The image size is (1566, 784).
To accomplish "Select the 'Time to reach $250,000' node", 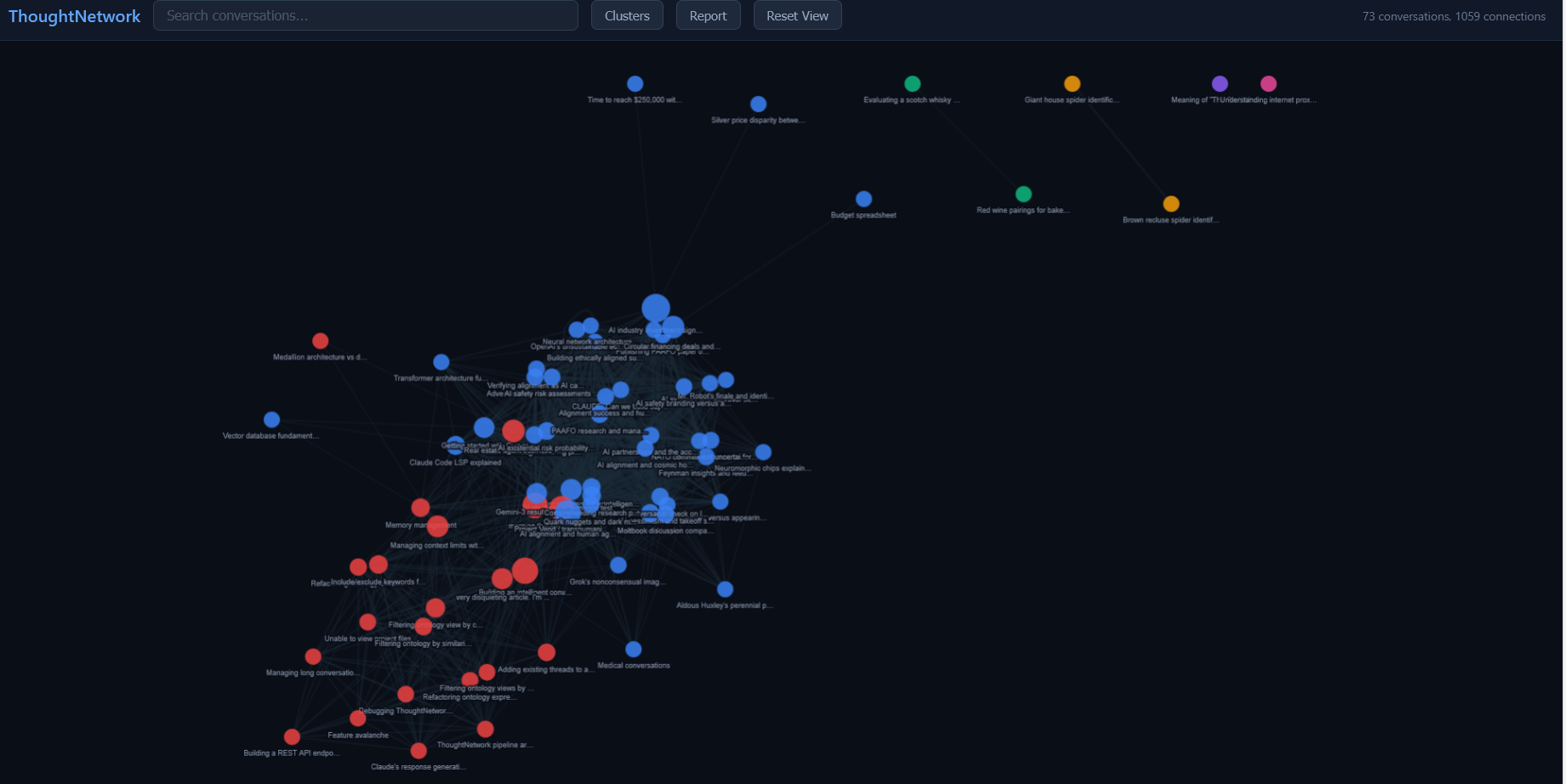I will (x=635, y=83).
